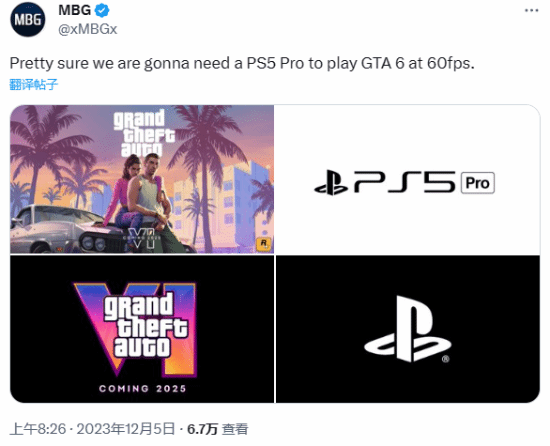This screenshot has width=550, height=446.
Task: Click the post timestamp 上午8:26
Action: tap(38, 429)
